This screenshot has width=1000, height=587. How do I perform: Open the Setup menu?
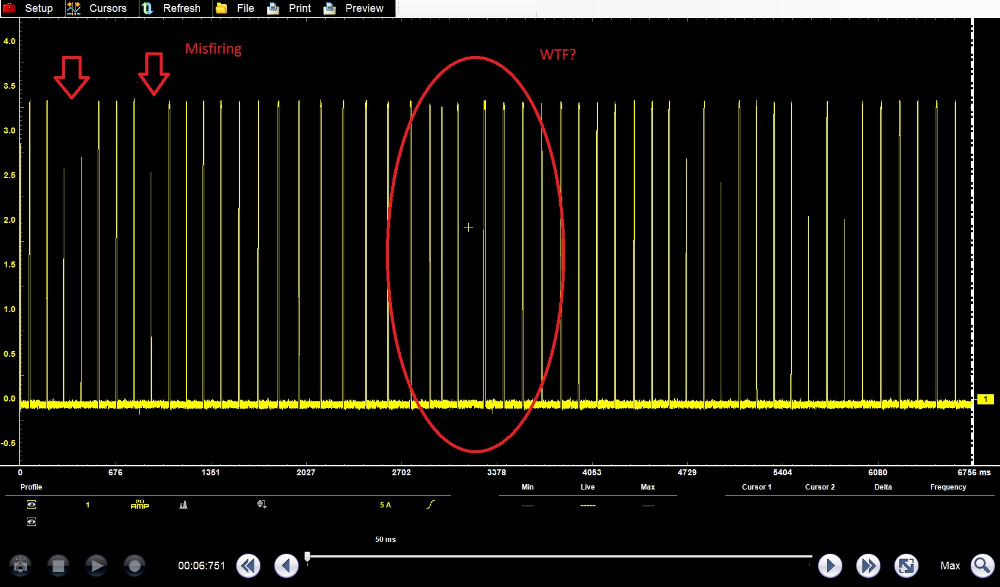30,8
